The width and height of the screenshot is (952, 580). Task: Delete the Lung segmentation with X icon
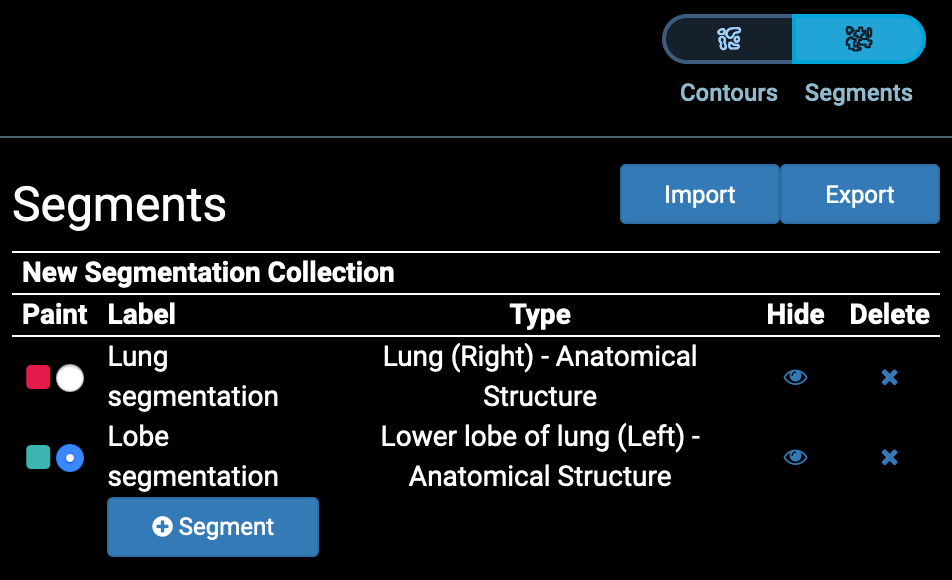click(889, 377)
